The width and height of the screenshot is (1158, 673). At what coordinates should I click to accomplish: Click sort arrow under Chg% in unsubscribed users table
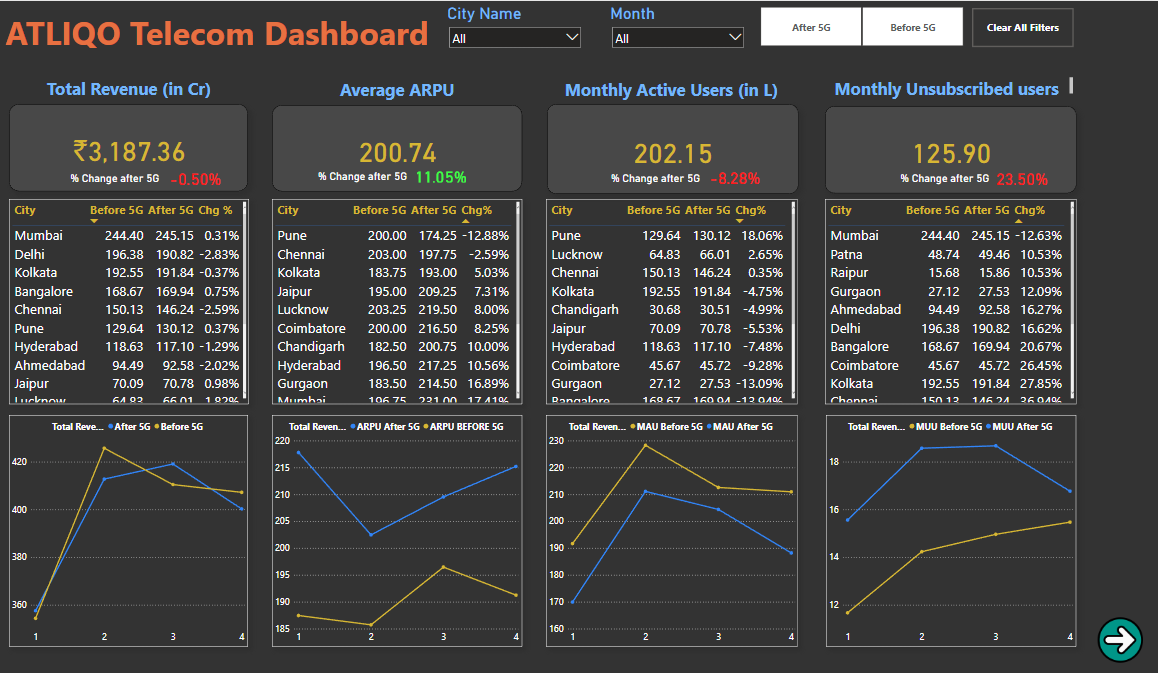click(x=1019, y=221)
